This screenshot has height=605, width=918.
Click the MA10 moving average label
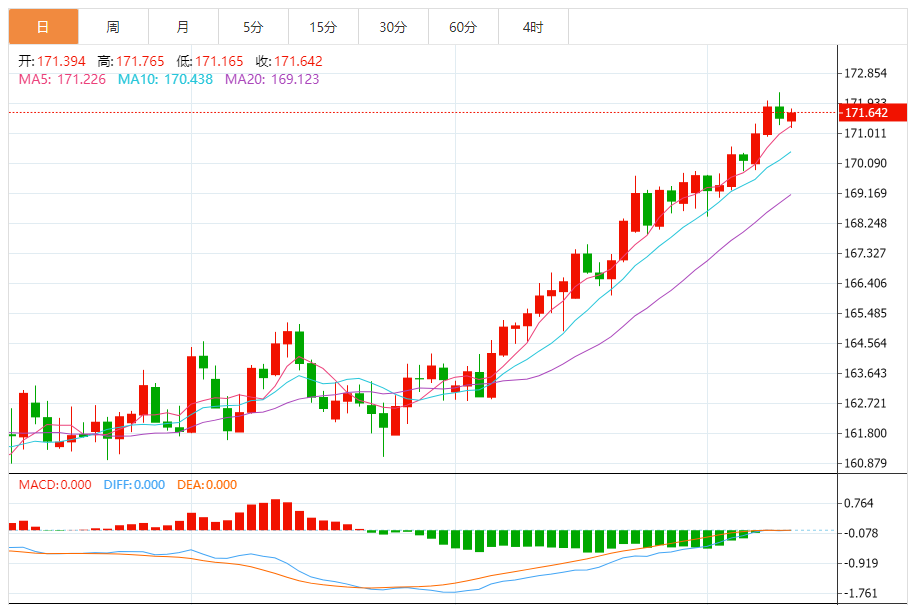(x=165, y=79)
